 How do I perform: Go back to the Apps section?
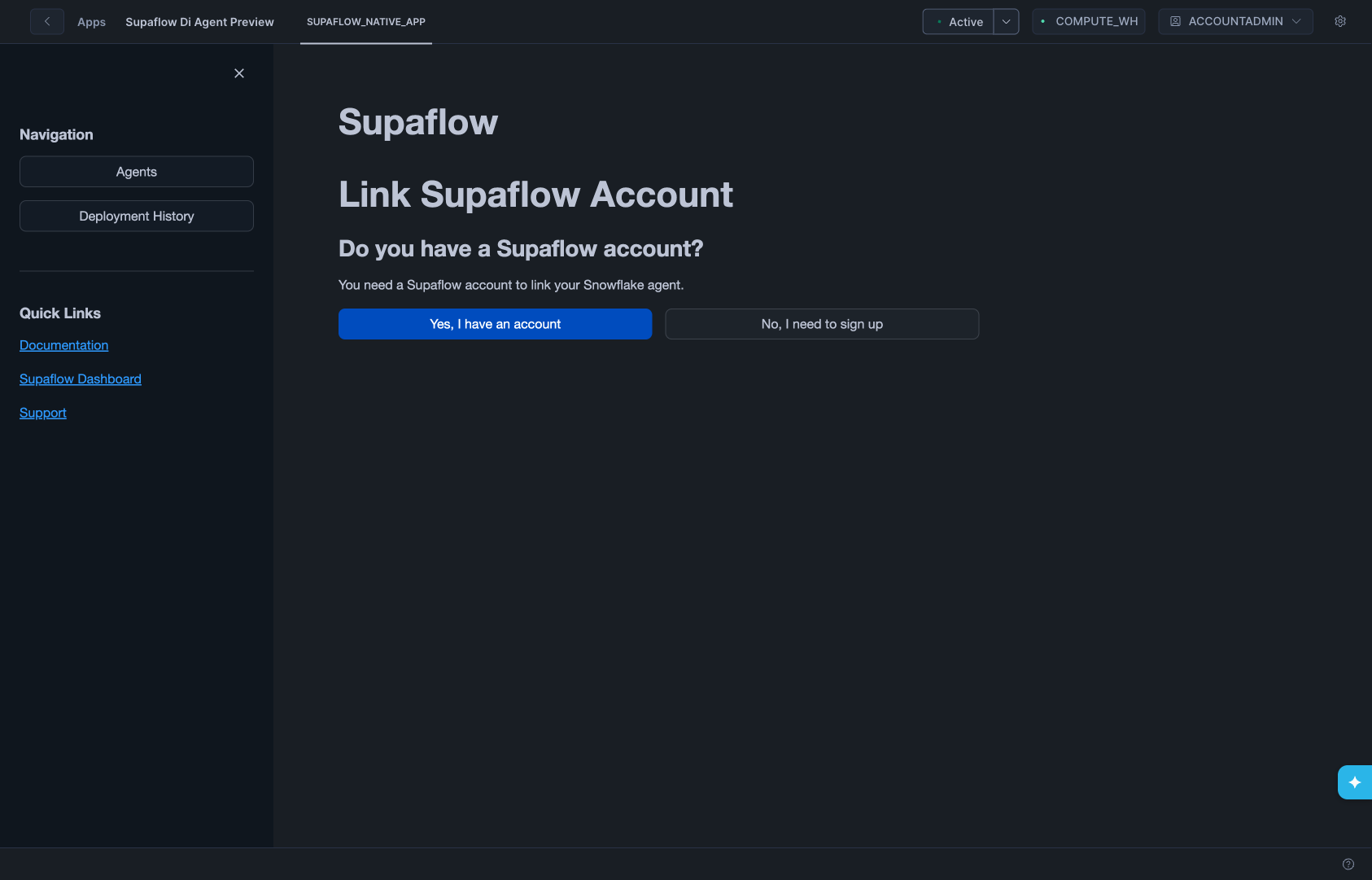(91, 22)
